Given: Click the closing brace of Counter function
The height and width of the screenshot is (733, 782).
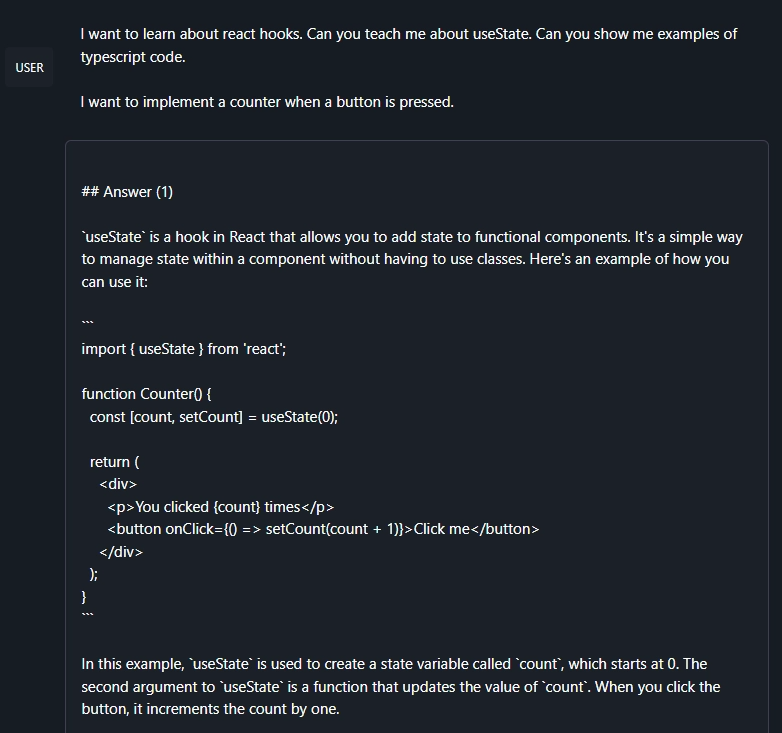Looking at the screenshot, I should tap(84, 596).
